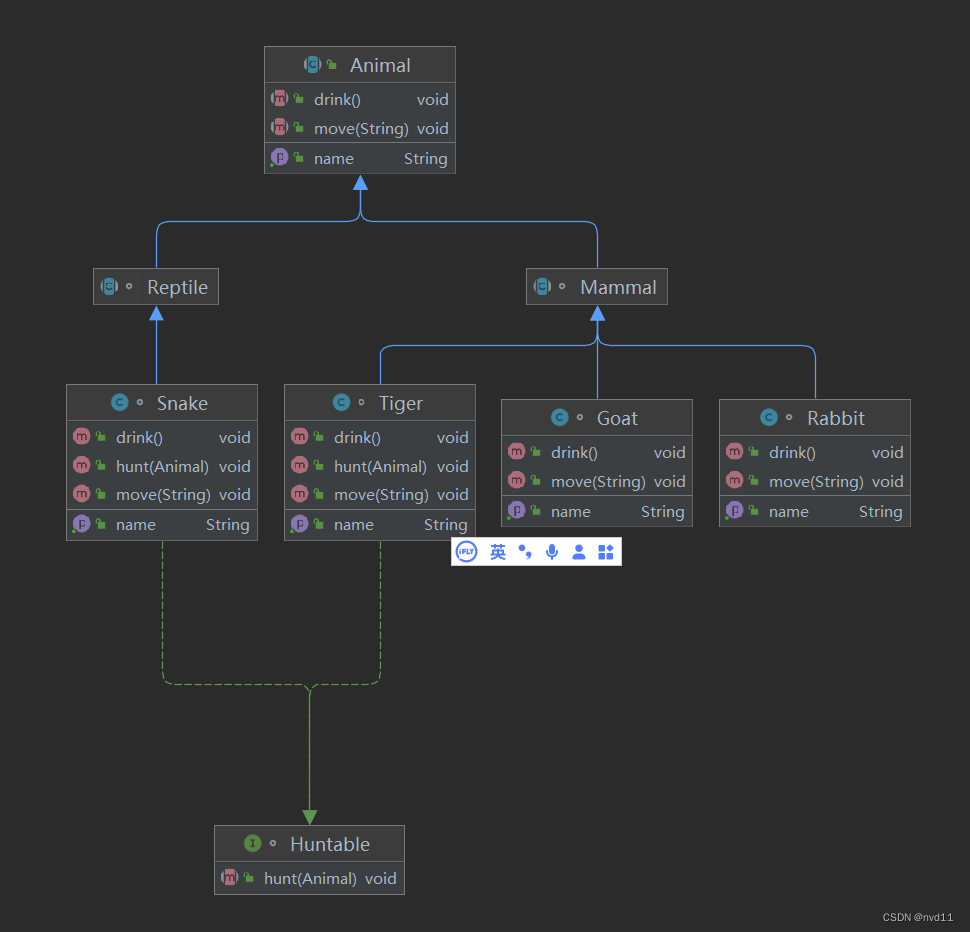The width and height of the screenshot is (970, 932).
Task: Select the Rabbit class header
Action: coord(815,417)
